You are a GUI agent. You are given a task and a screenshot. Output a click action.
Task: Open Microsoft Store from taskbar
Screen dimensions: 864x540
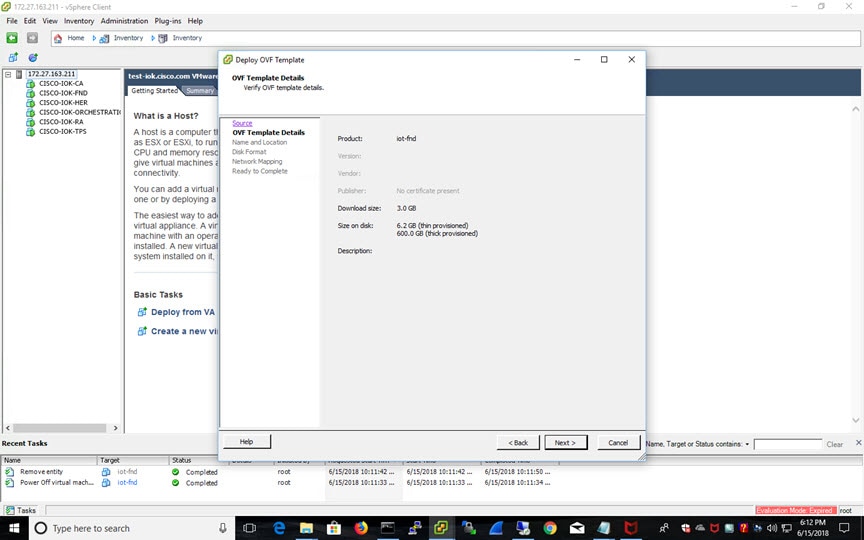(x=333, y=528)
